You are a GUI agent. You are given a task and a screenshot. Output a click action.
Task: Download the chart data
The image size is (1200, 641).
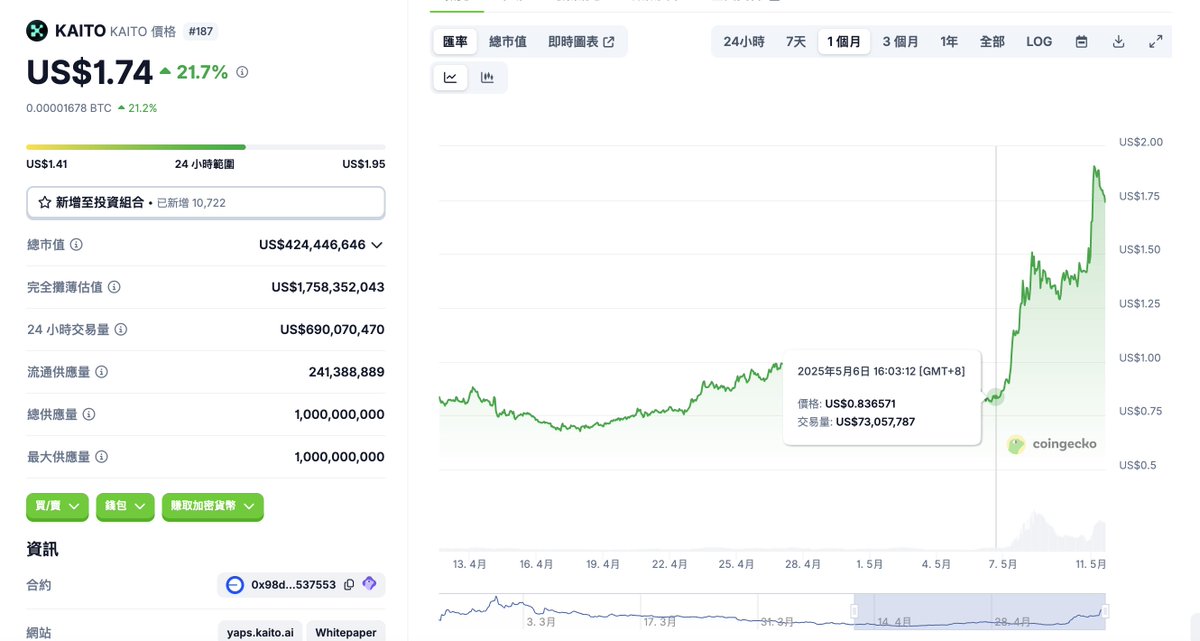coord(1118,42)
